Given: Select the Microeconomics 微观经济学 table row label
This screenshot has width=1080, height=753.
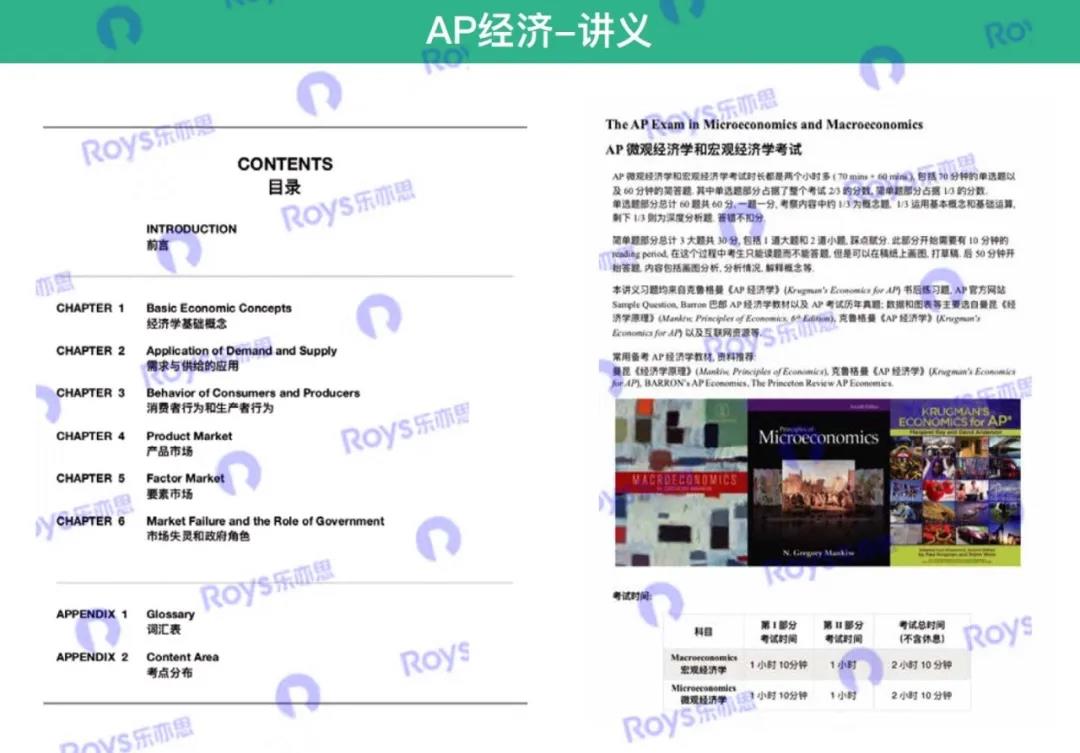Looking at the screenshot, I should (x=703, y=694).
